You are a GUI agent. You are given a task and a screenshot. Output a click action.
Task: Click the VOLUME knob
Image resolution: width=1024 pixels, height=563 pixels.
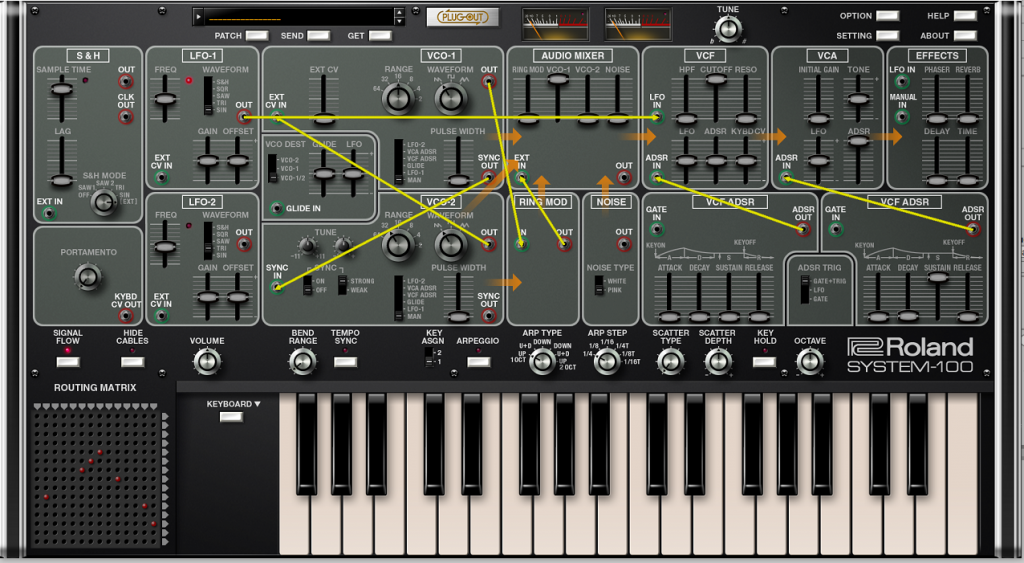tap(207, 362)
